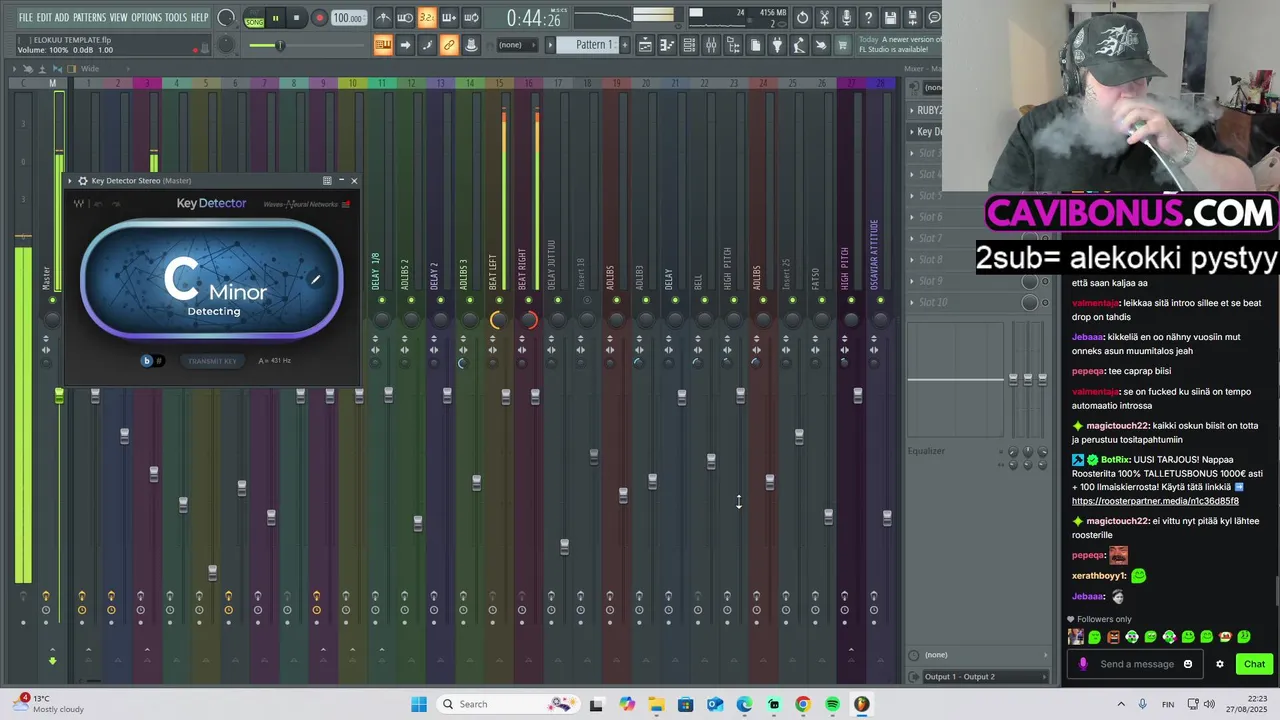Click the audio editor scissors icon

point(824,18)
